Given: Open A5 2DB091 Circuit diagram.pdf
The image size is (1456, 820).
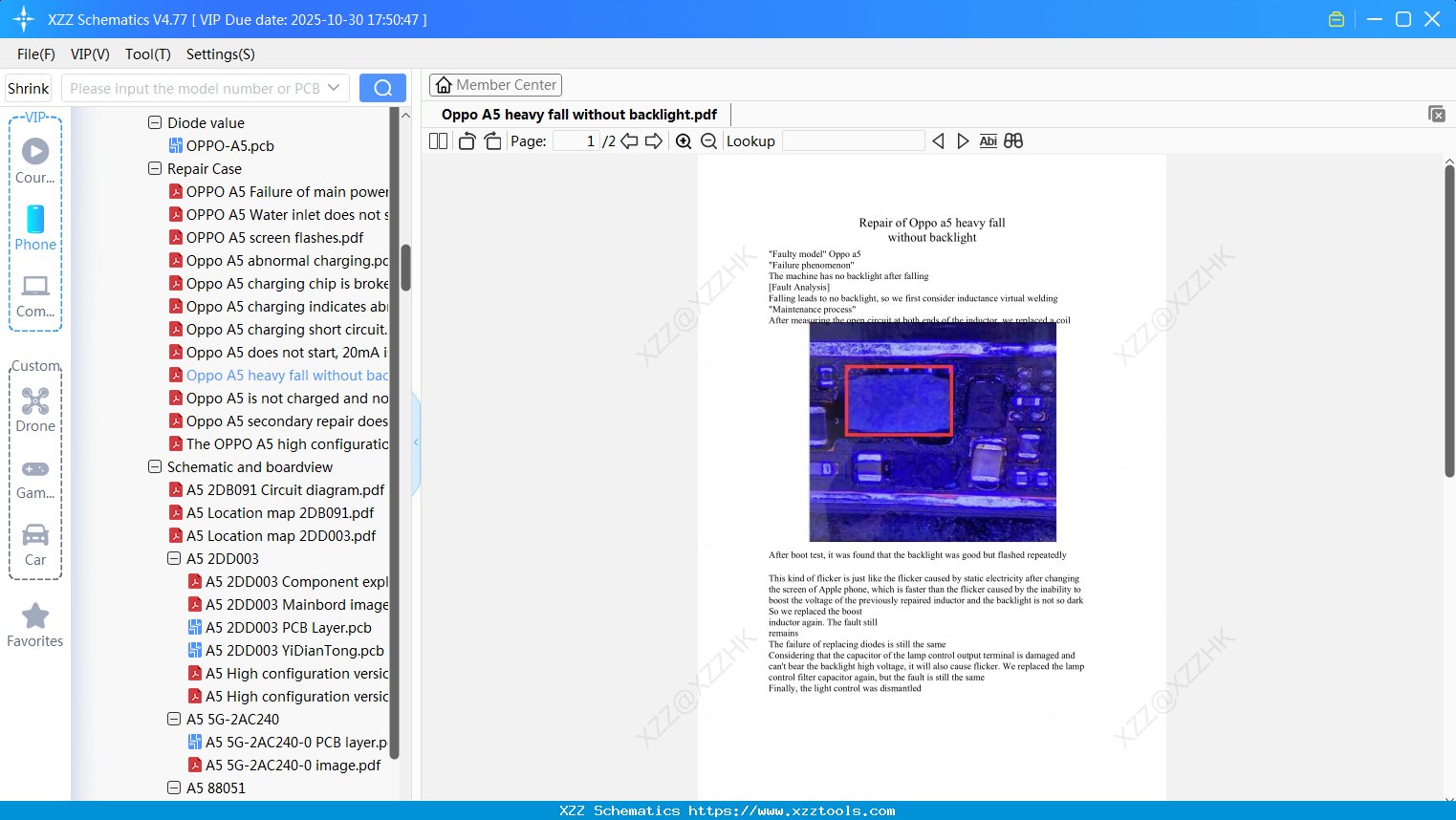Looking at the screenshot, I should tap(276, 489).
